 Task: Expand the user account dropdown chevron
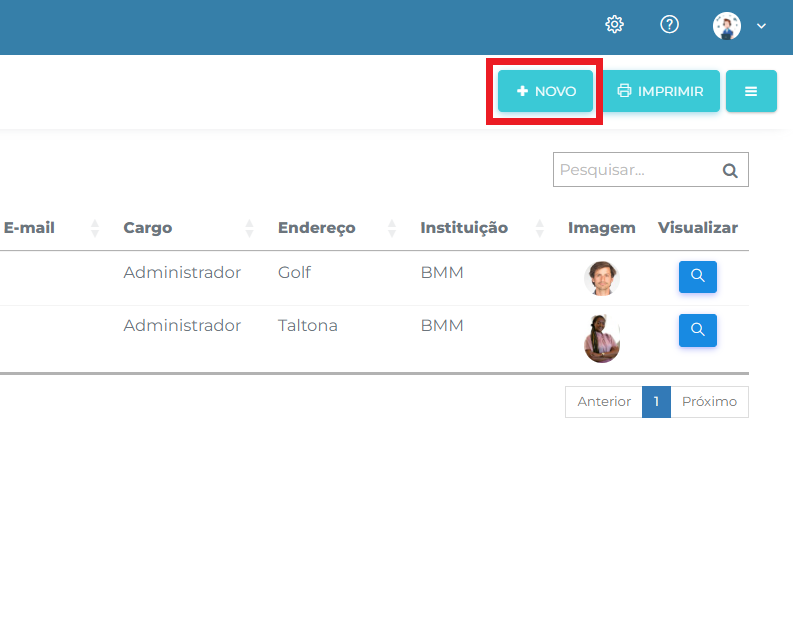pyautogui.click(x=761, y=26)
